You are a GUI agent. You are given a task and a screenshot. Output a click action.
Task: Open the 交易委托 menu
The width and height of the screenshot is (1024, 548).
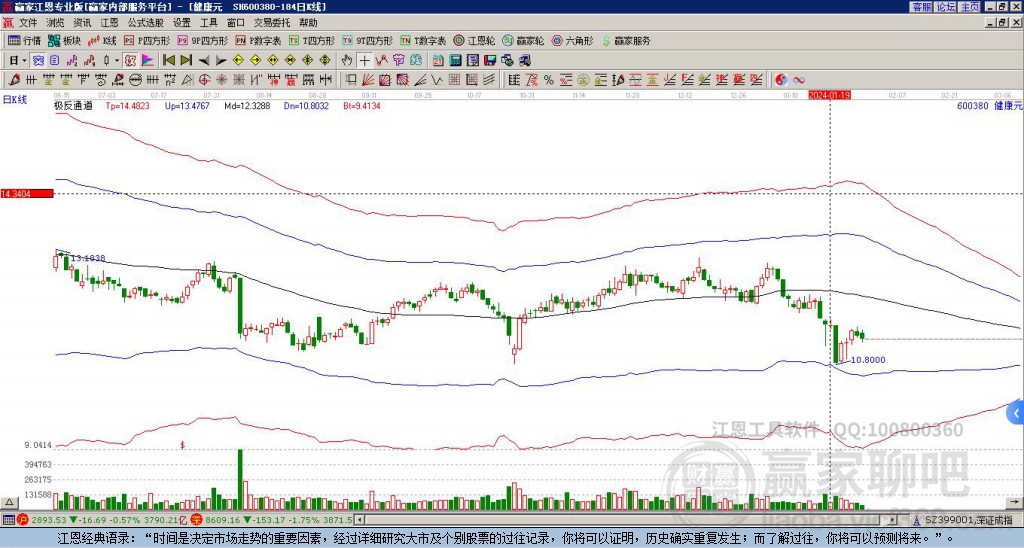(272, 23)
